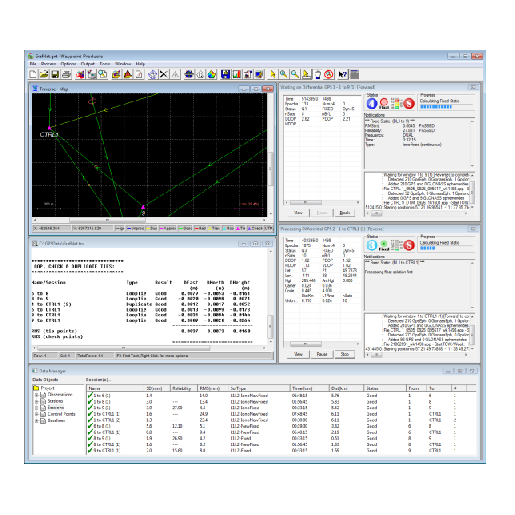Print using the printer toolbar icon

(x=66, y=74)
